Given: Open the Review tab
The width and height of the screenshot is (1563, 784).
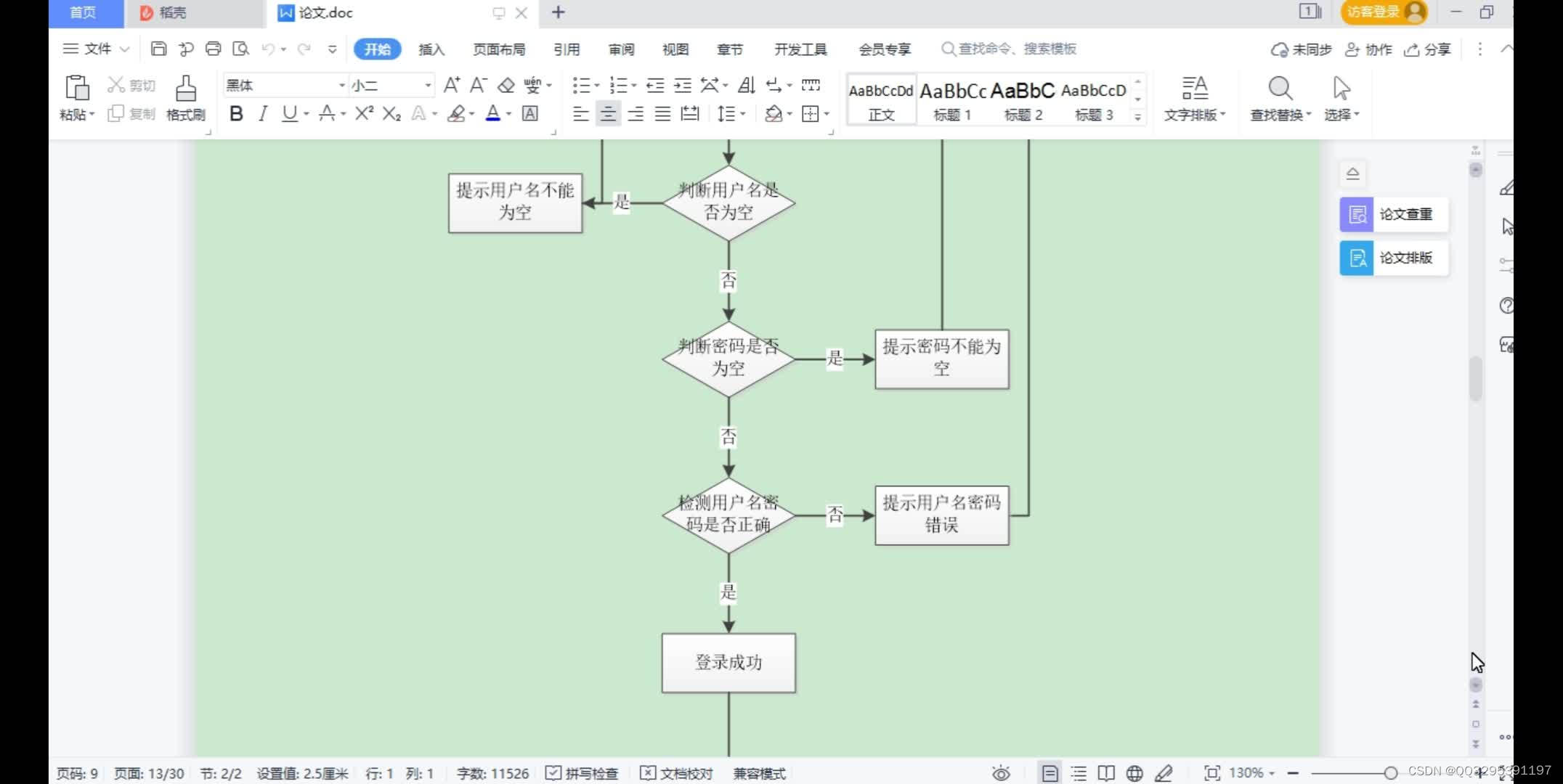Looking at the screenshot, I should (622, 49).
